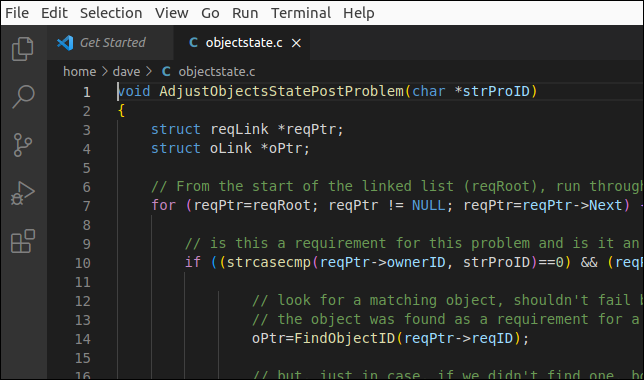Click the strcasecmp call on line 10
Image resolution: width=644 pixels, height=380 pixels.
click(x=269, y=262)
